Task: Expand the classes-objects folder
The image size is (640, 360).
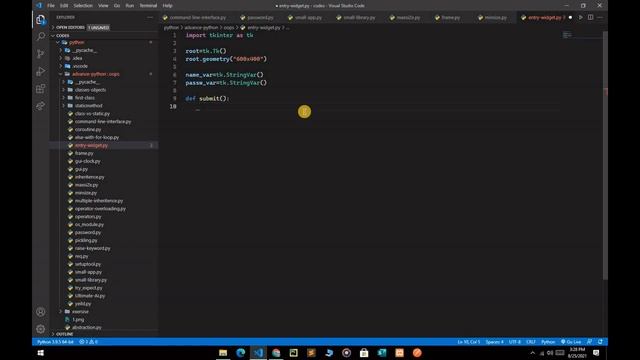Action: pos(90,90)
